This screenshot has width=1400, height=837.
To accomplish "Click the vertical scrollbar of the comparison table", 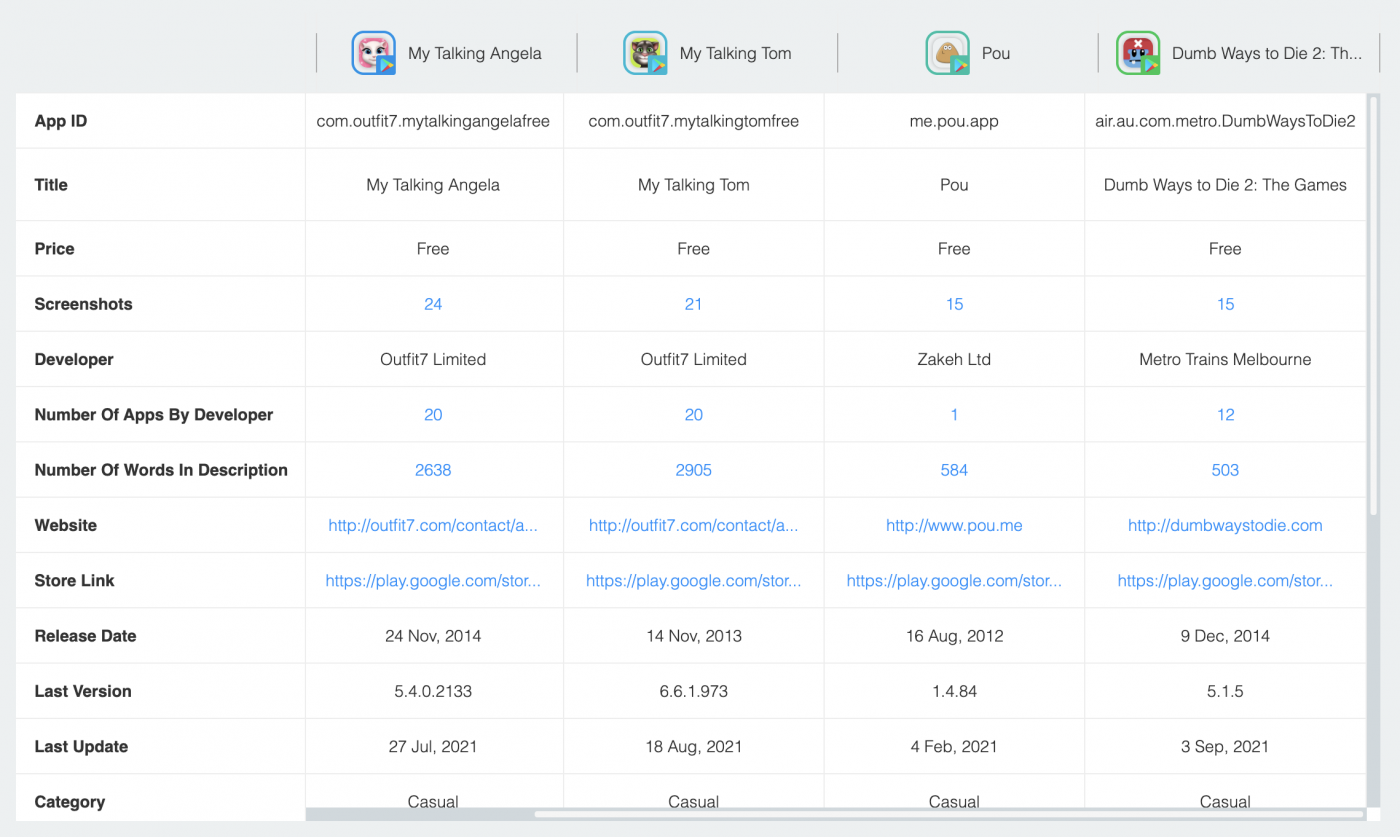I will pos(1374,305).
